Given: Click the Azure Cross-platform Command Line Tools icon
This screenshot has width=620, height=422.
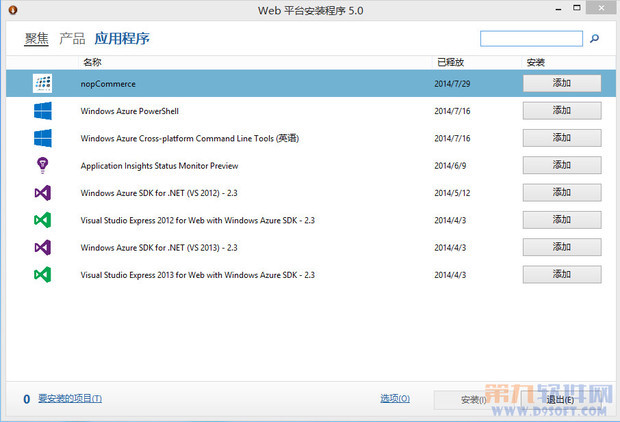Looking at the screenshot, I should pyautogui.click(x=43, y=138).
